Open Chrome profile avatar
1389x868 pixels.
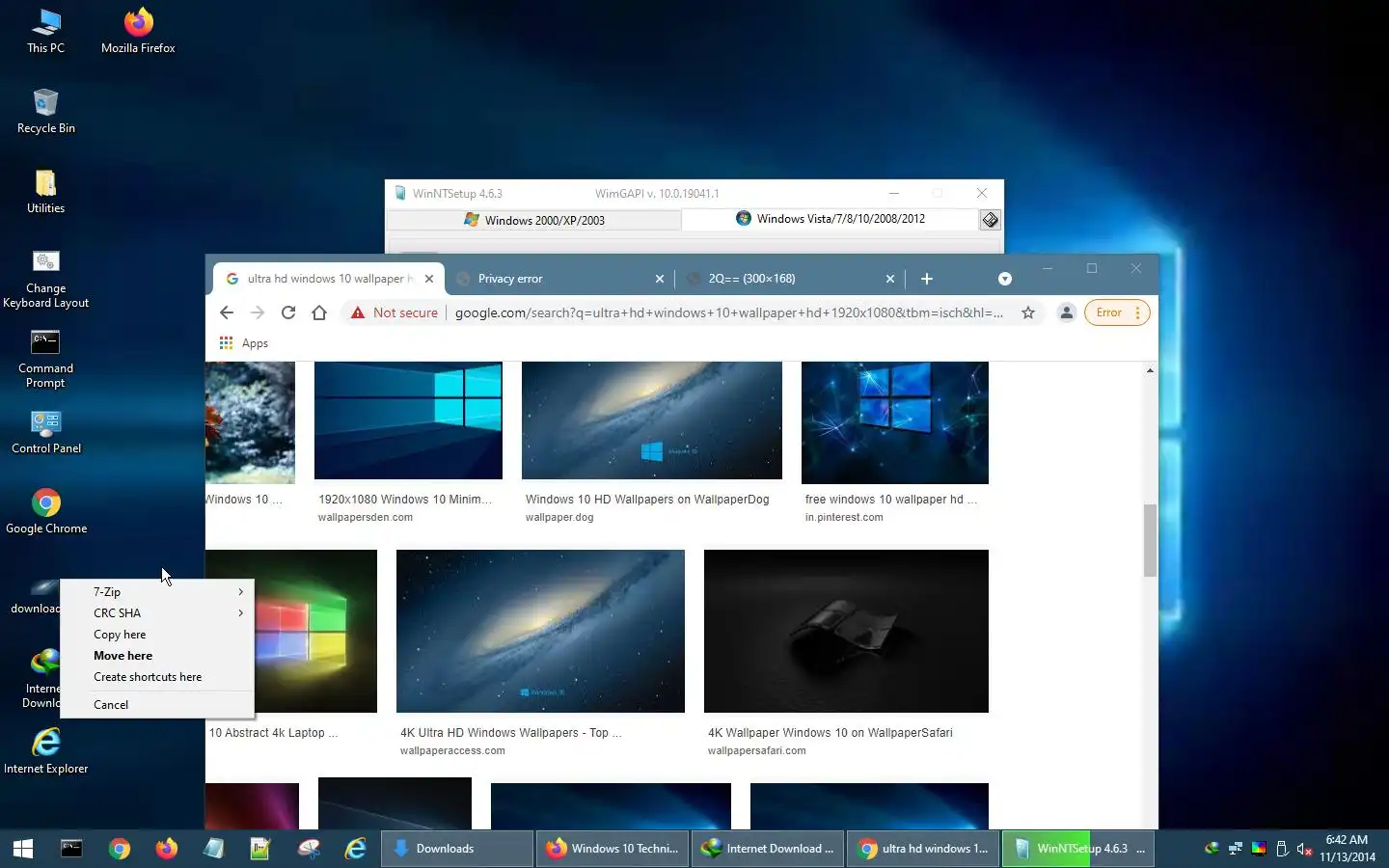(1066, 312)
